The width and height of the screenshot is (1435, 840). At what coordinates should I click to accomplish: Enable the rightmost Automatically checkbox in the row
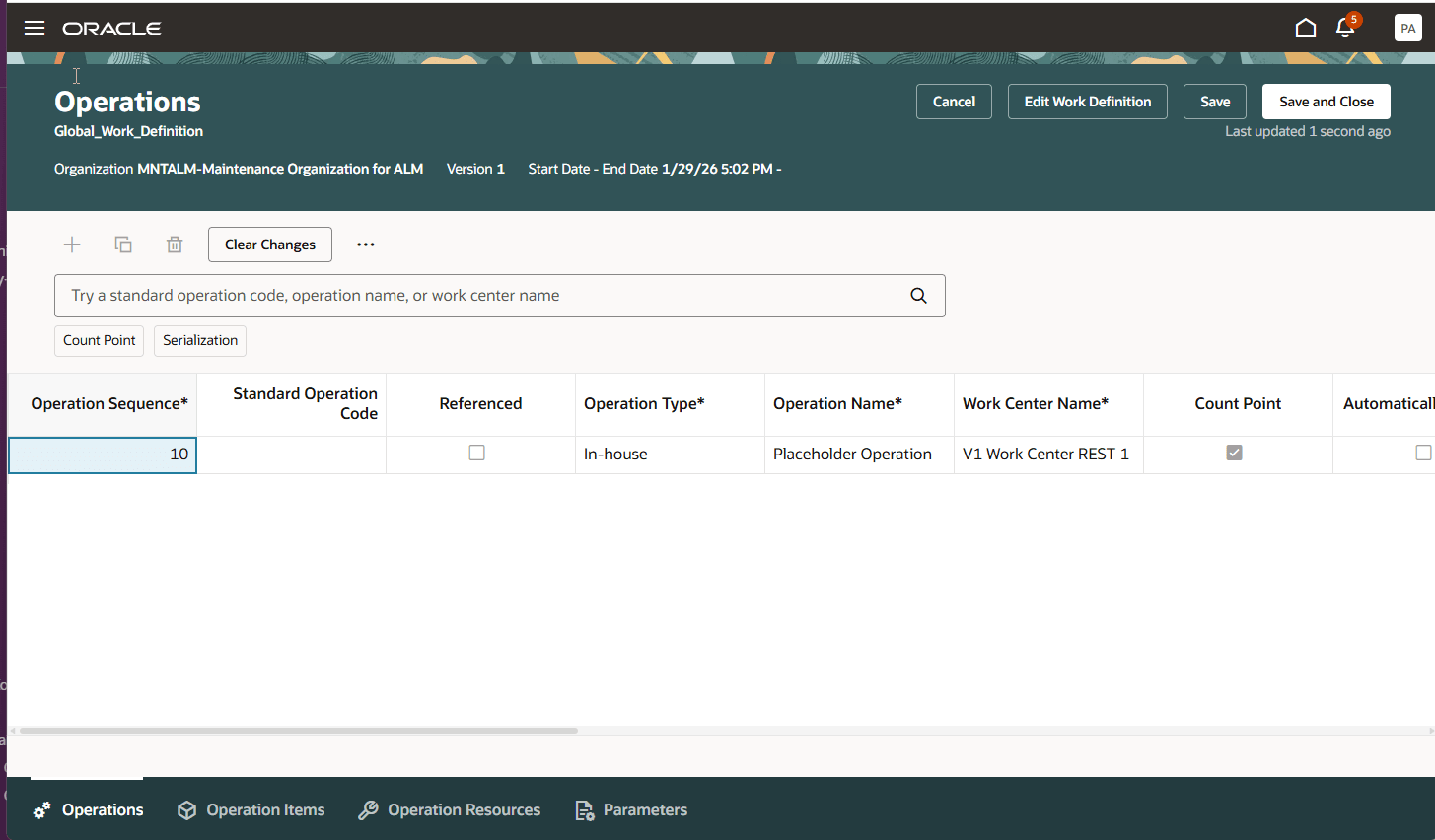coord(1423,452)
